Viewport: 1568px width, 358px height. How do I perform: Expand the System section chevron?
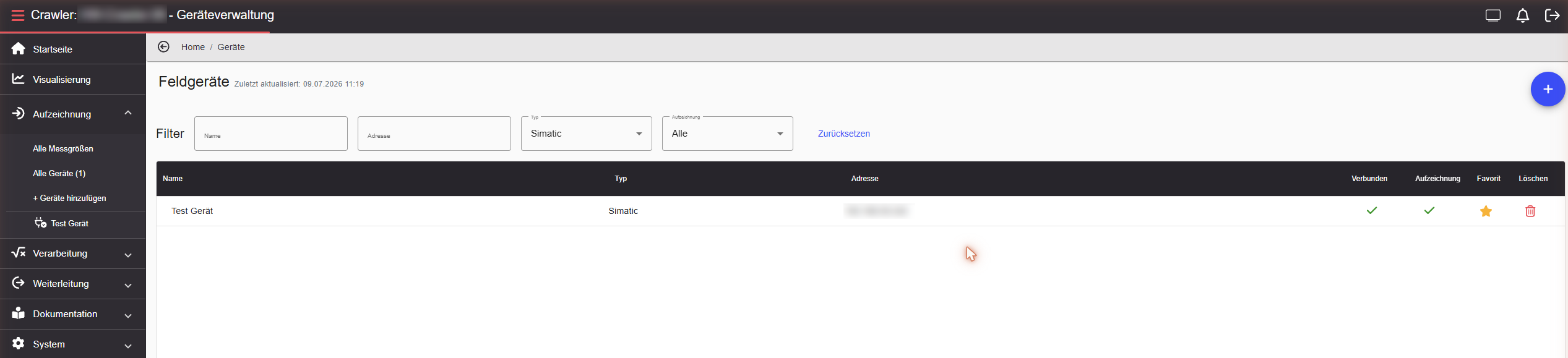[128, 346]
